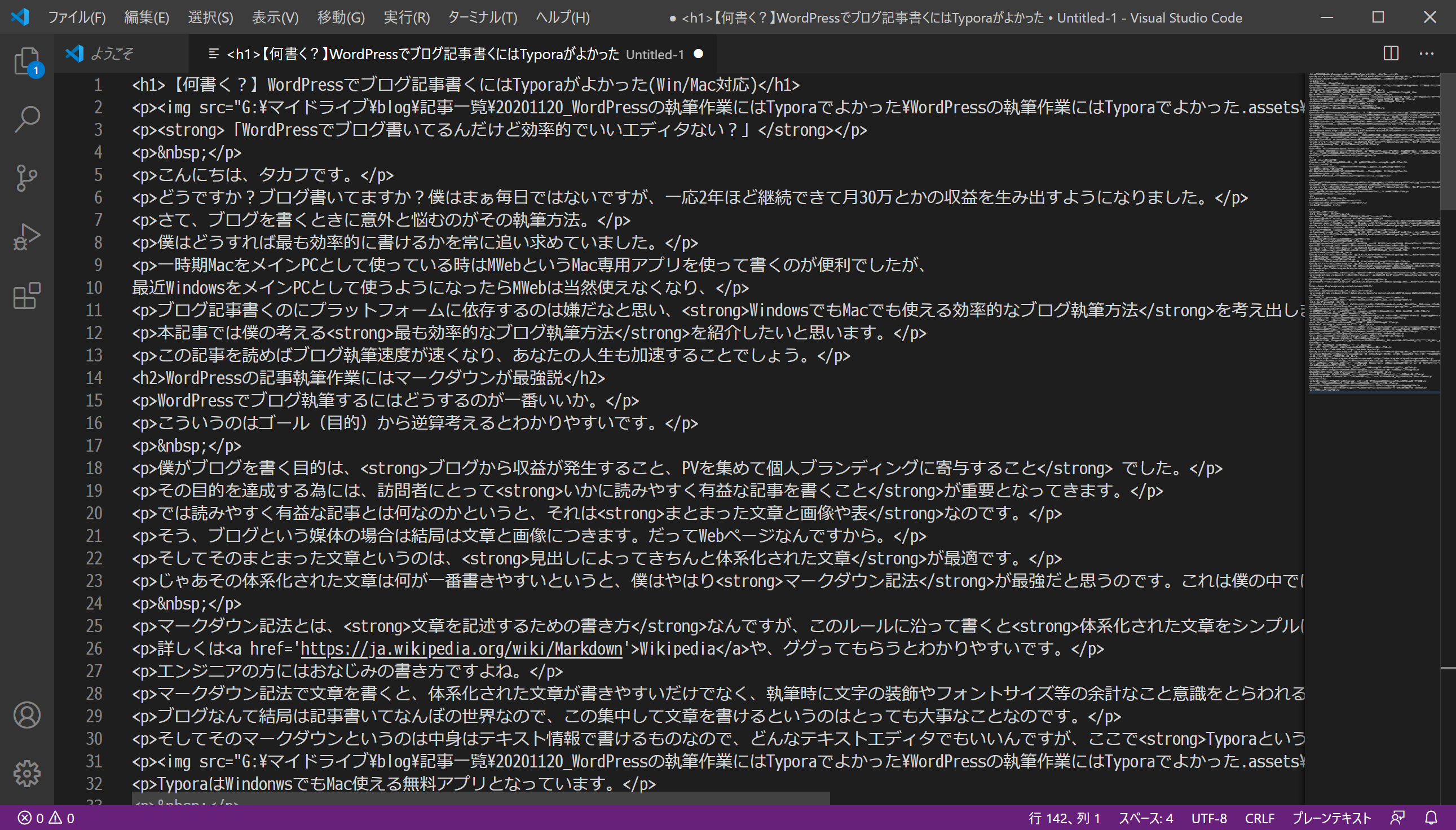Image resolution: width=1456 pixels, height=830 pixels.
Task: Open the Extensions view
Action: click(x=27, y=296)
